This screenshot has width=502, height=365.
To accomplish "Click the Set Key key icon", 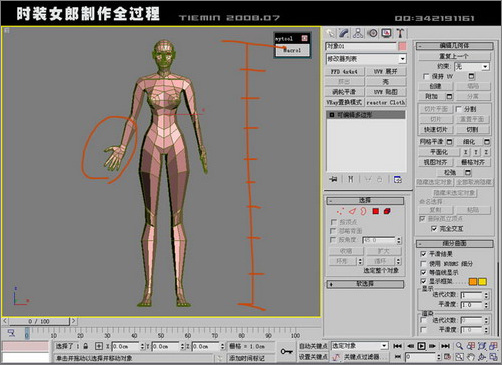I will [x=286, y=351].
